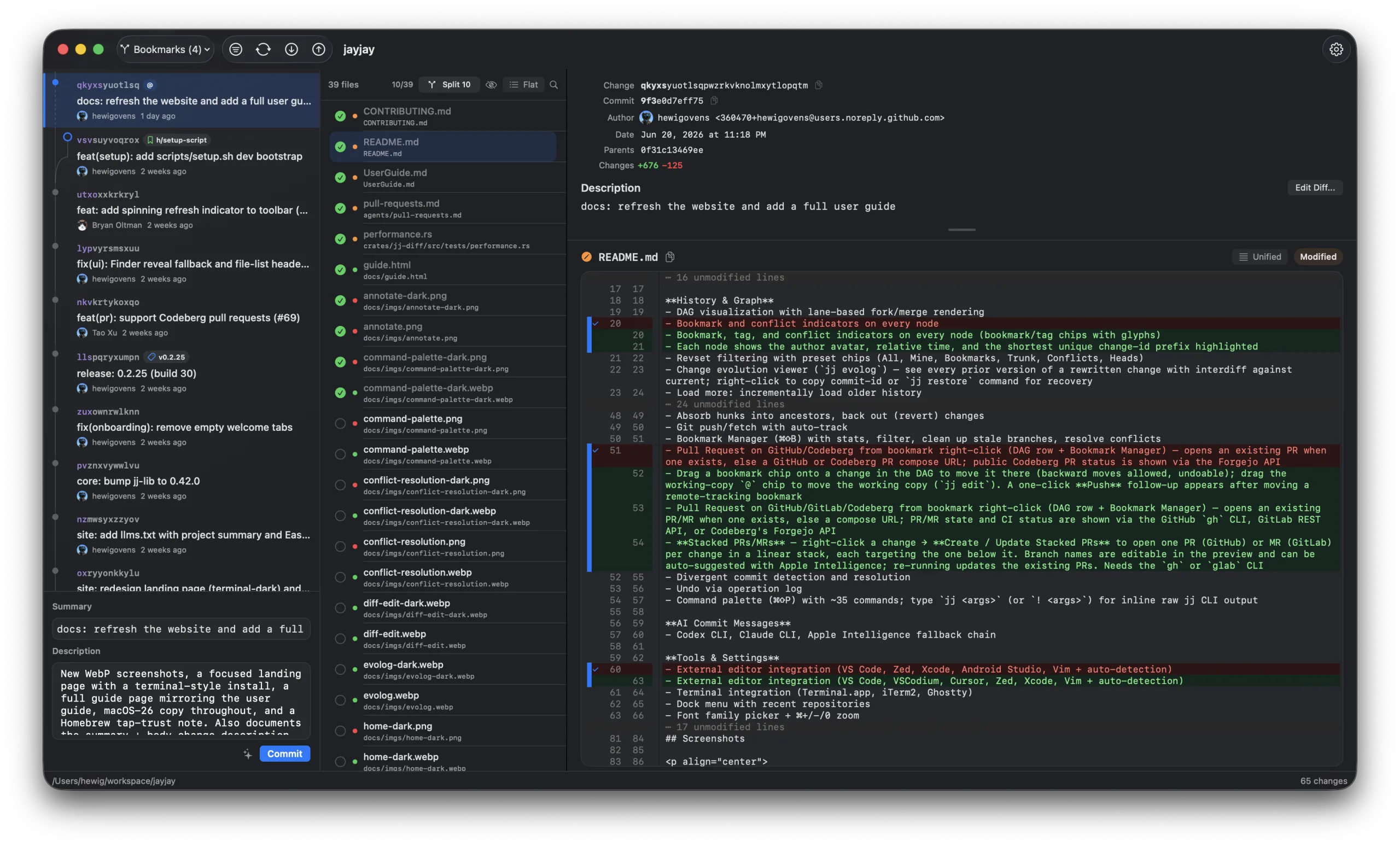Click the h/setup-script bookmark chip
The height and width of the screenshot is (847, 1400).
pyautogui.click(x=176, y=140)
